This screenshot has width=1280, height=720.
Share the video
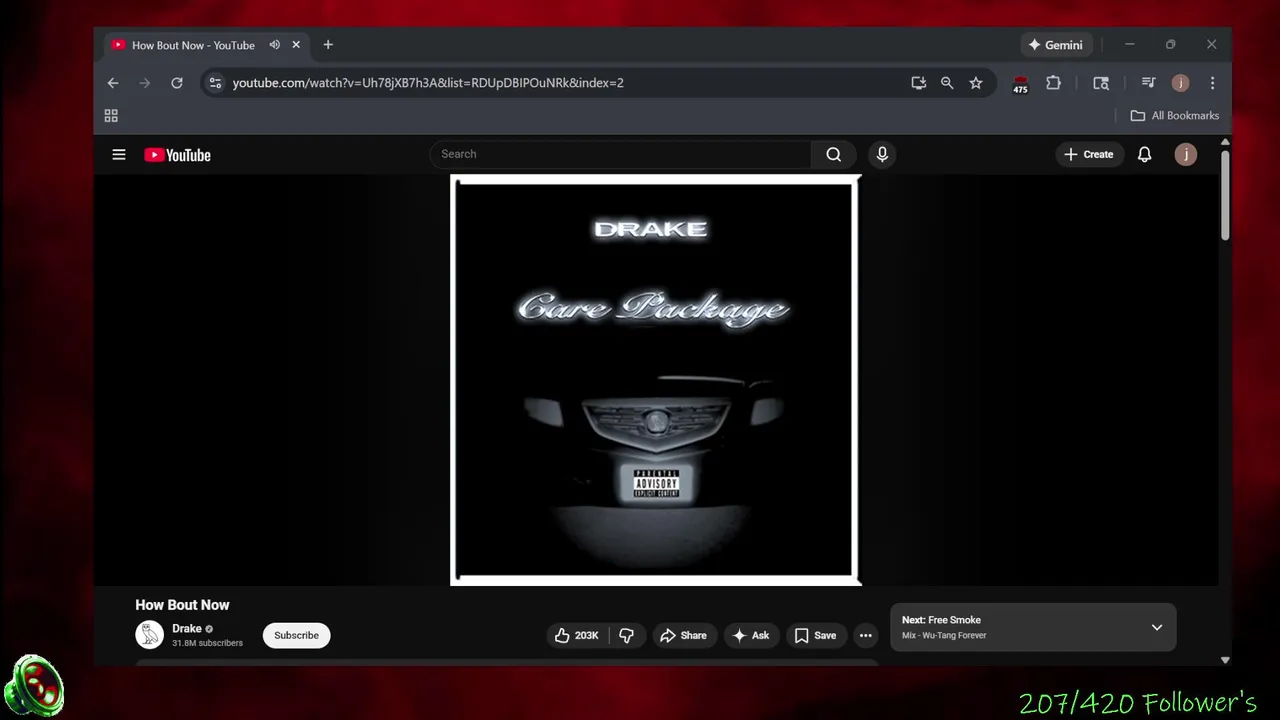(x=683, y=635)
